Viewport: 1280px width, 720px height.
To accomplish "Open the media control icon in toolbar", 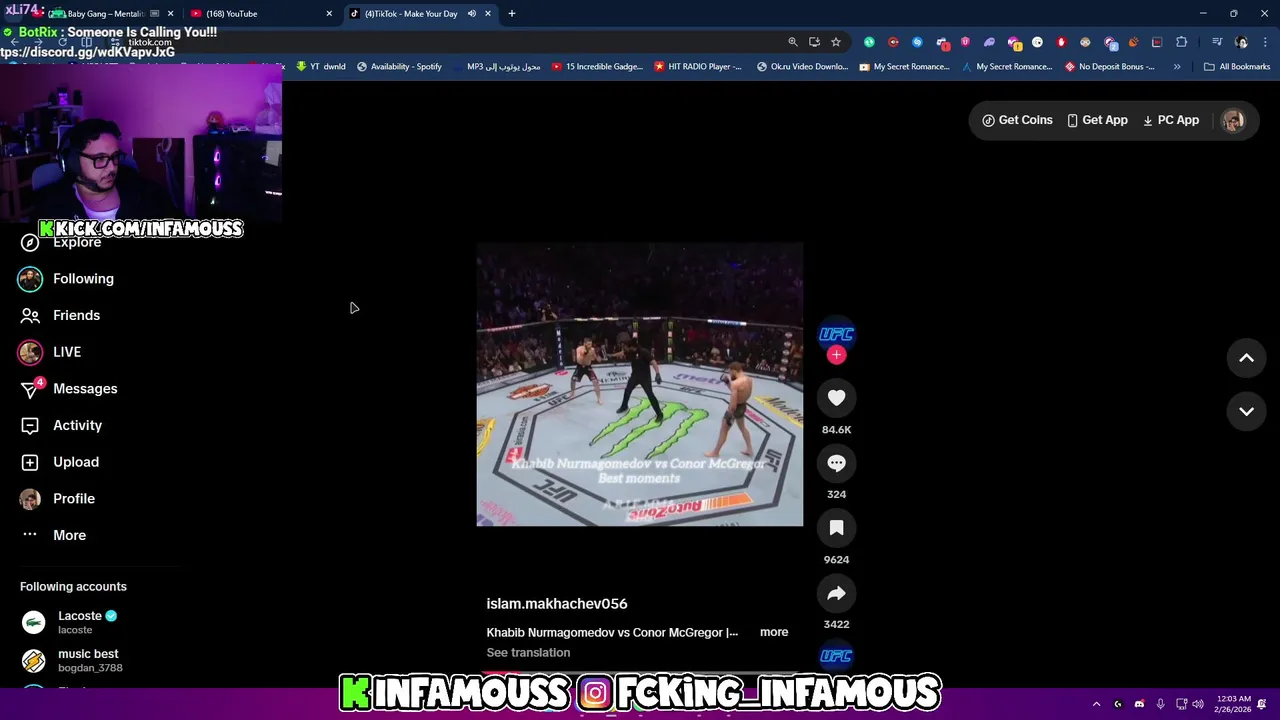I will pyautogui.click(x=1217, y=42).
